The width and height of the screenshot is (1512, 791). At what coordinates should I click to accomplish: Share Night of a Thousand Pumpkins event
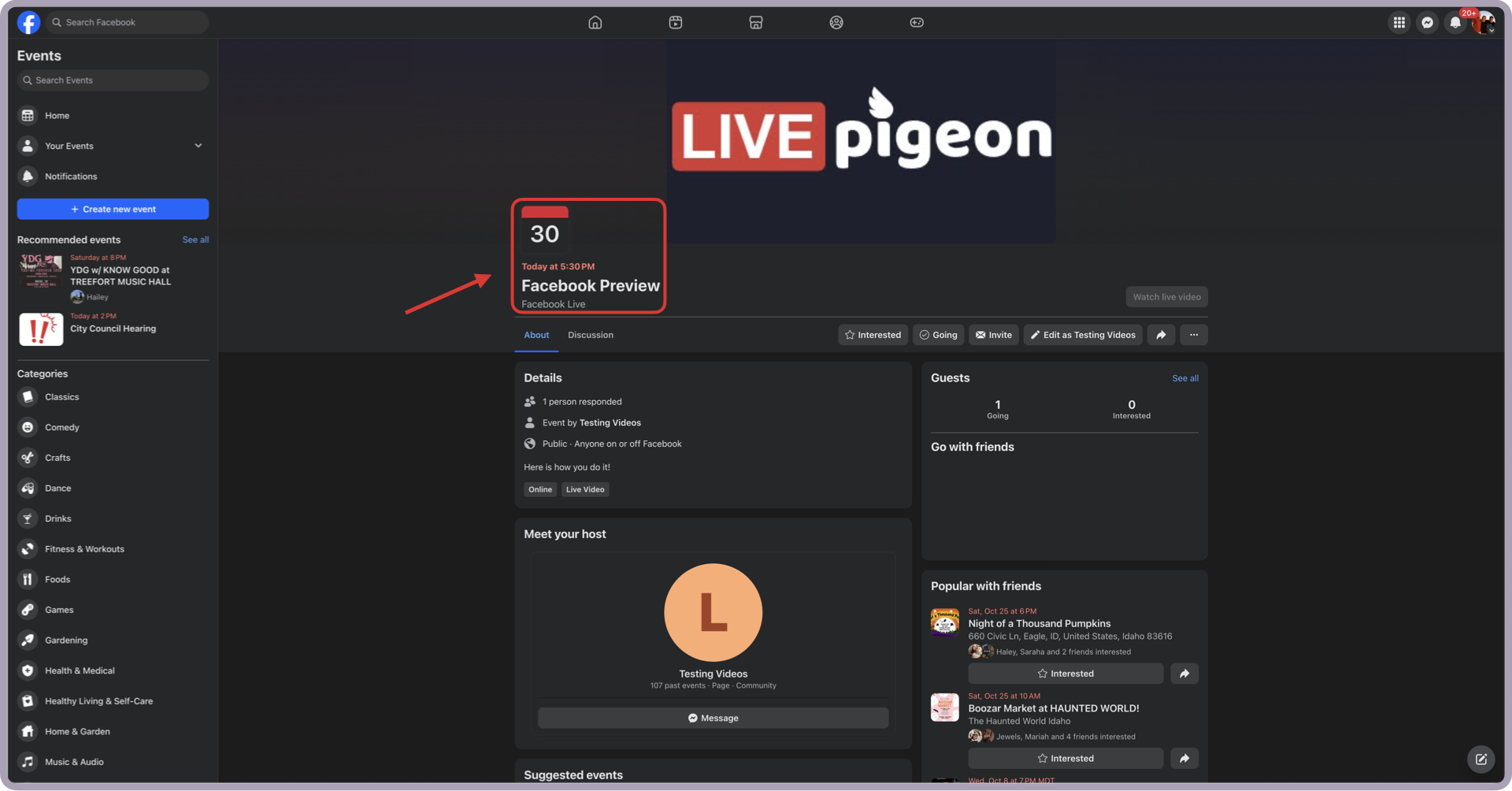[1184, 674]
